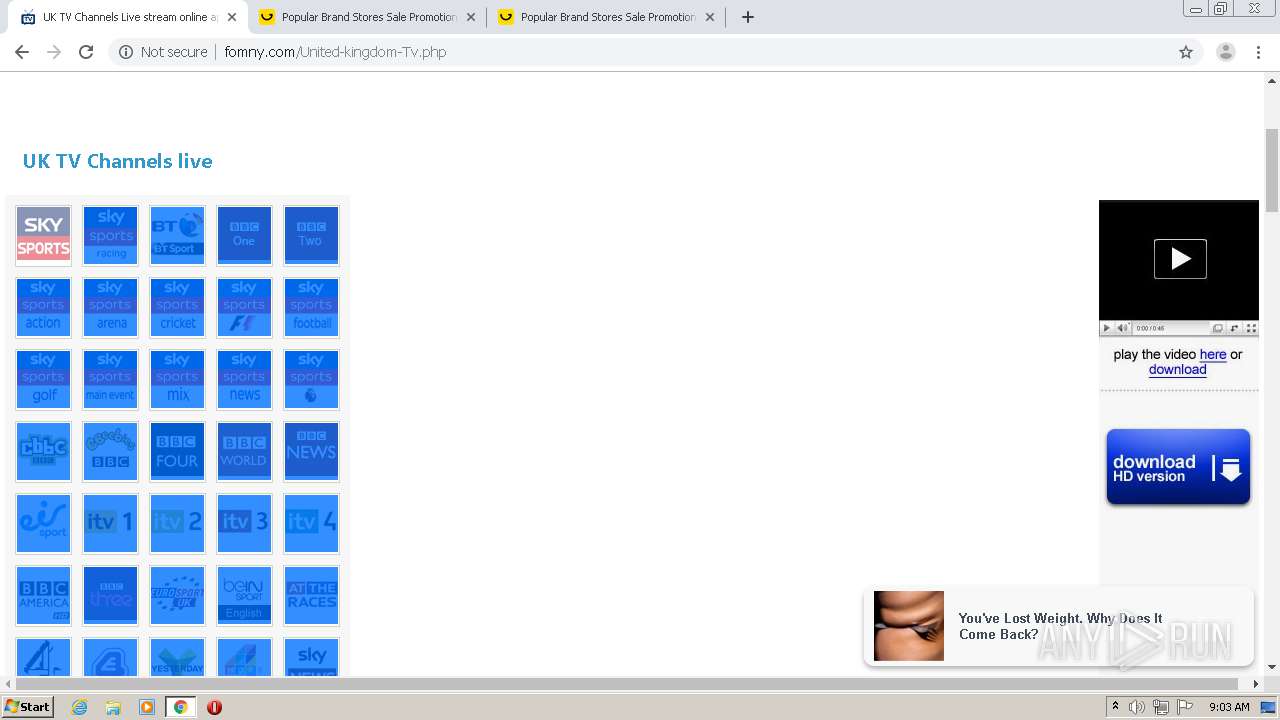The width and height of the screenshot is (1280, 720).
Task: Open the Eir Sport channel
Action: click(43, 523)
